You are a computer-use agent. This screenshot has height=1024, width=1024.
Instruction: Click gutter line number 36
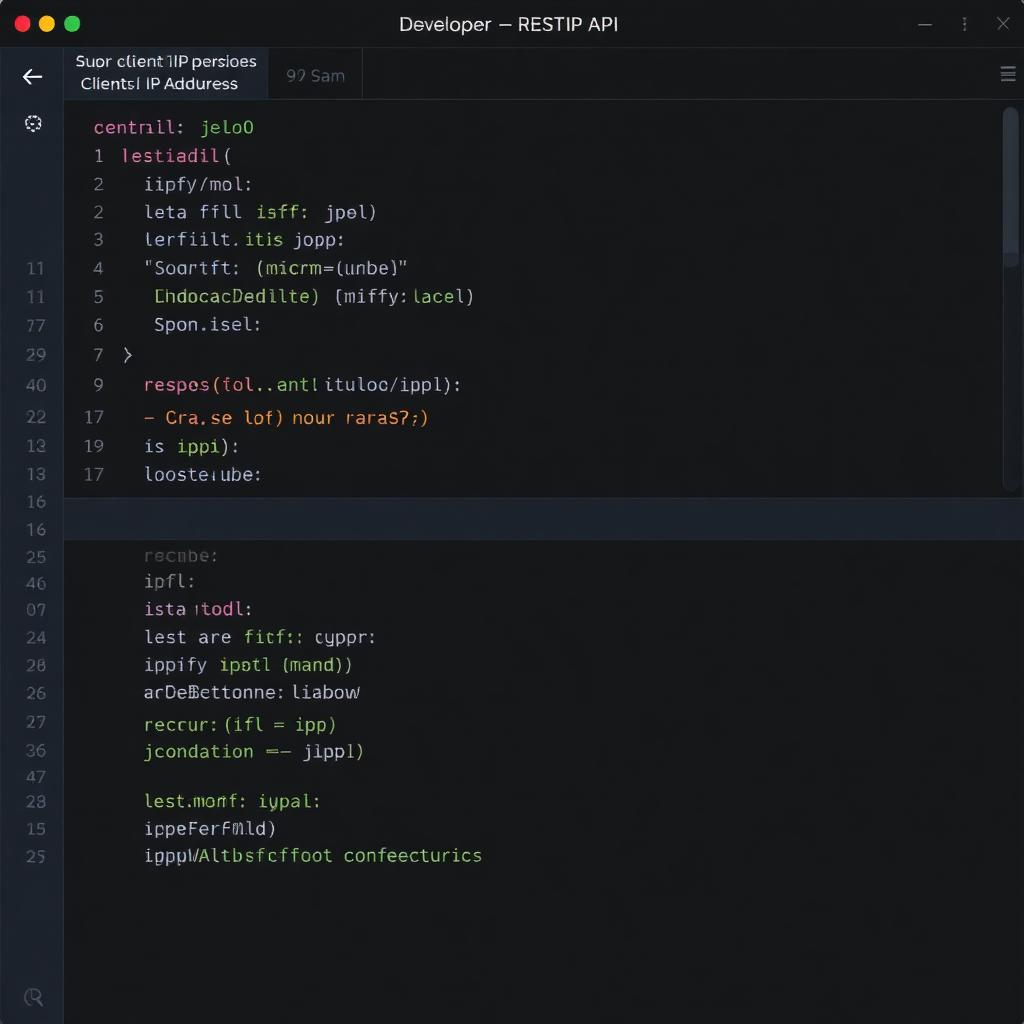pos(36,751)
